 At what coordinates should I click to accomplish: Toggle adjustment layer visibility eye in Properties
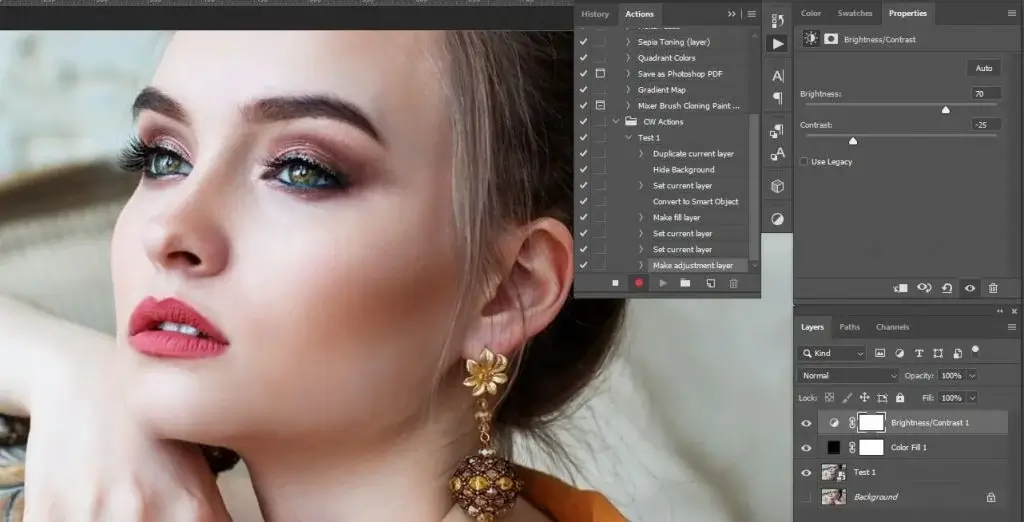(x=970, y=288)
